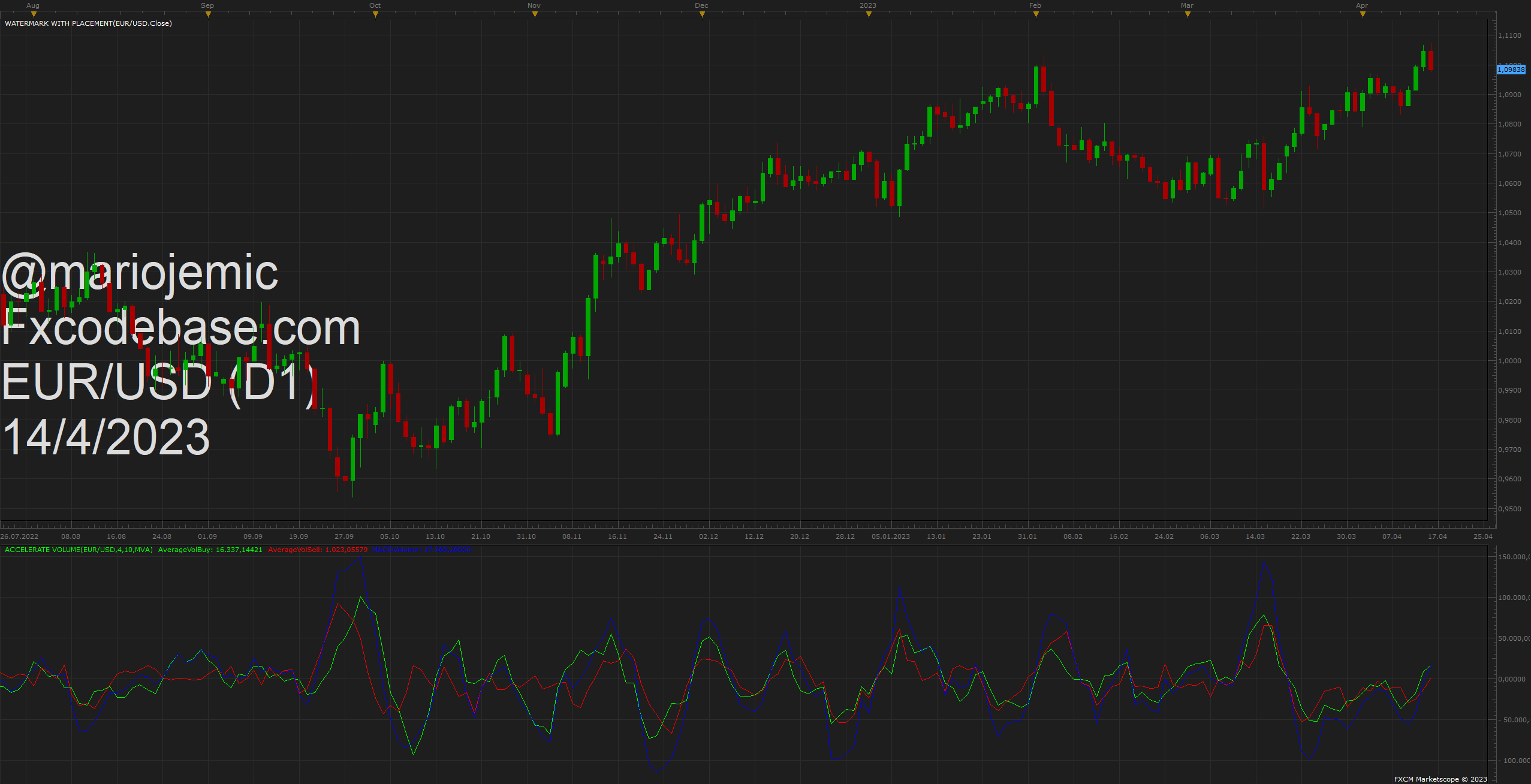This screenshot has height=784, width=1531.
Task: Click the 100.000 volume axis label
Action: (x=1514, y=598)
